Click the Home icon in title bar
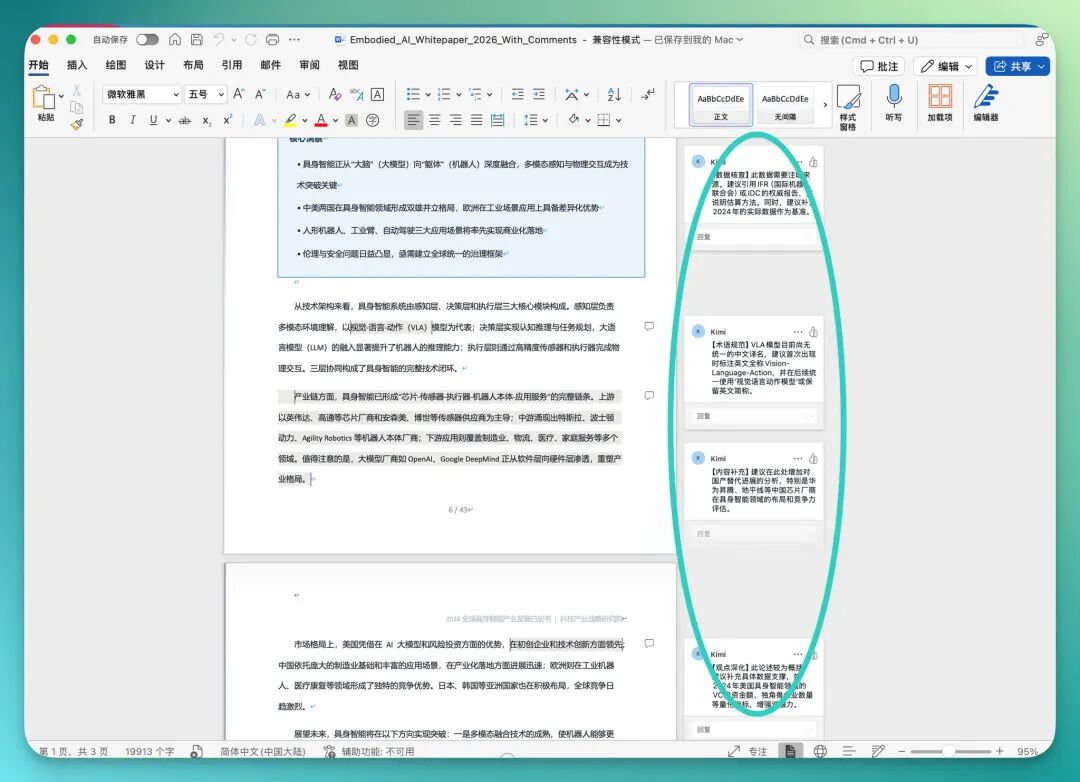 click(175, 39)
